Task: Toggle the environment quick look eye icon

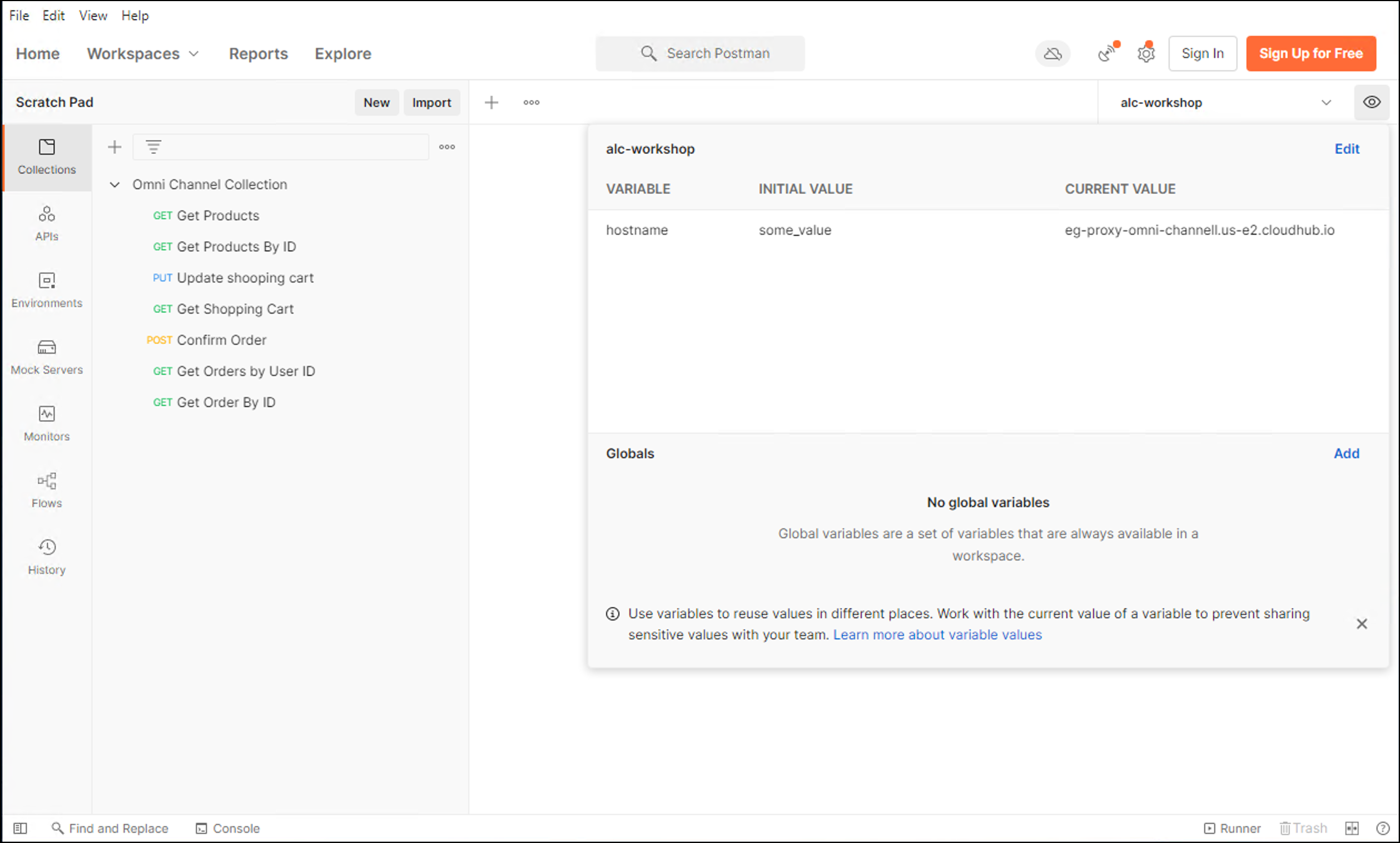Action: (1371, 102)
